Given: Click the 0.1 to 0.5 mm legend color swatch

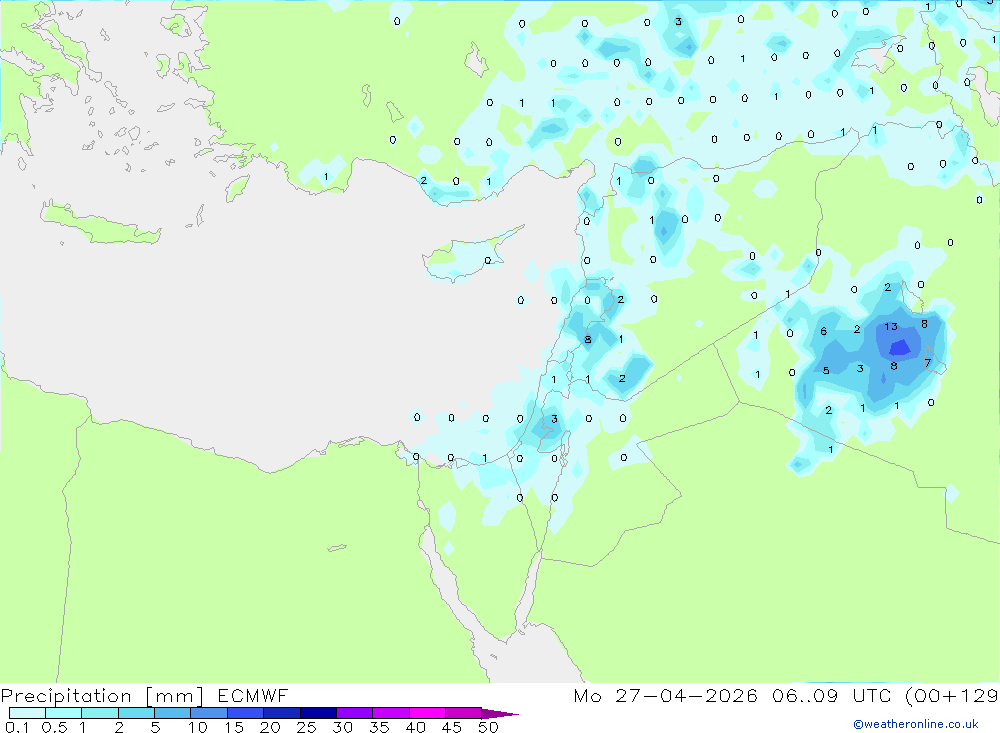Looking at the screenshot, I should 27,713.
